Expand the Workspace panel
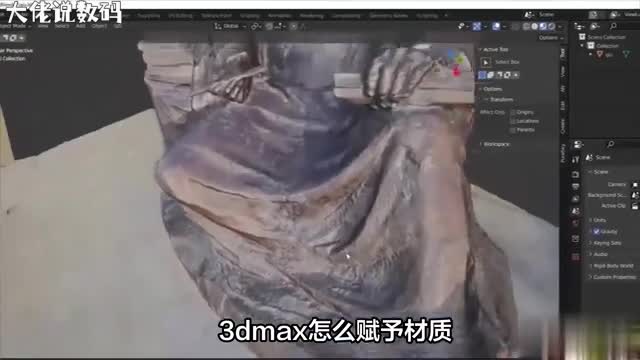Image resolution: width=640 pixels, height=360 pixels. click(x=494, y=144)
